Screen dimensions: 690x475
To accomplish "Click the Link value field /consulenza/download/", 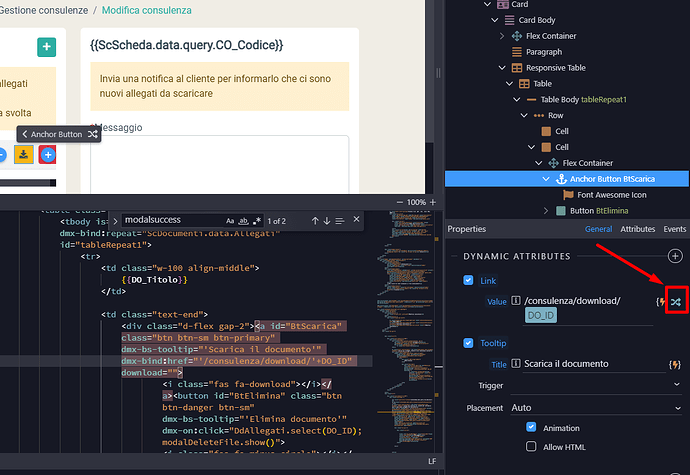I will pyautogui.click(x=588, y=311).
